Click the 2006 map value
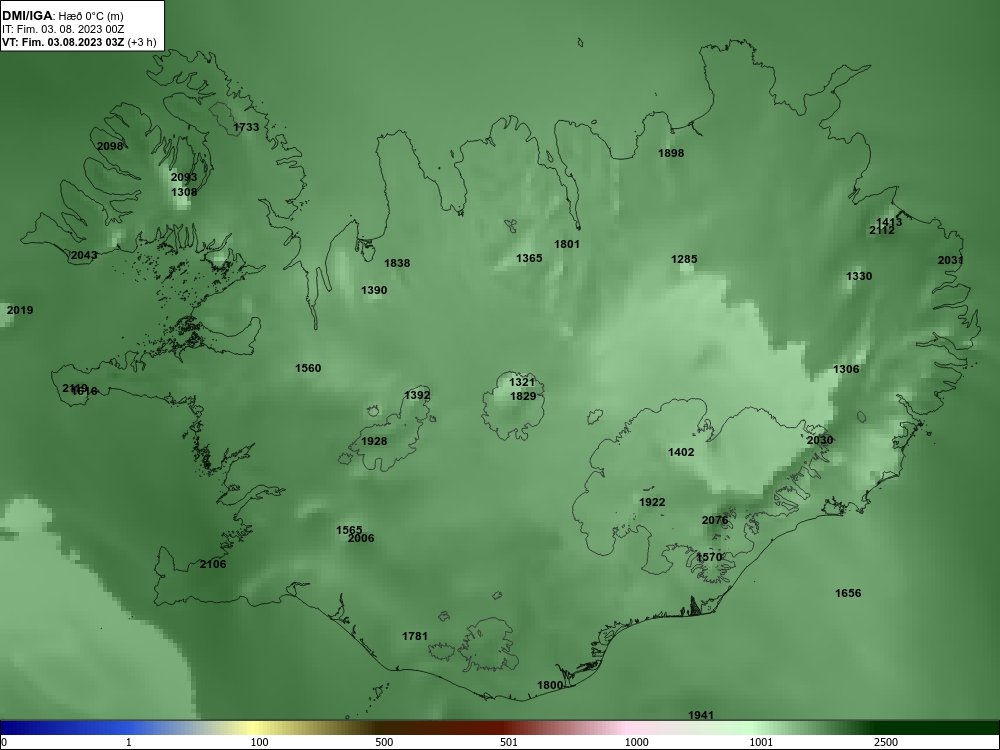Screen dimensions: 1000x750 [x=361, y=538]
